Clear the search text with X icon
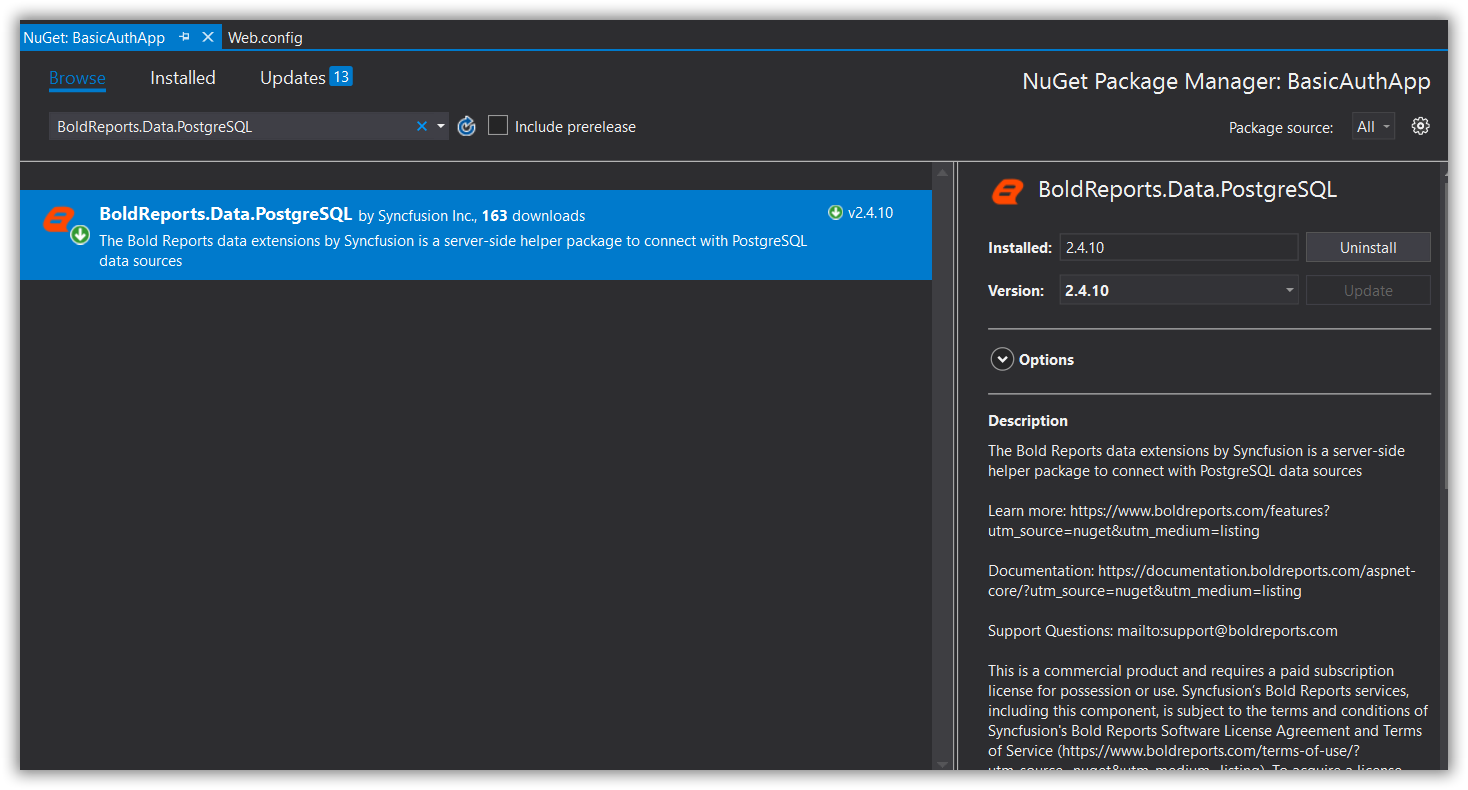The height and width of the screenshot is (790, 1468). click(422, 126)
